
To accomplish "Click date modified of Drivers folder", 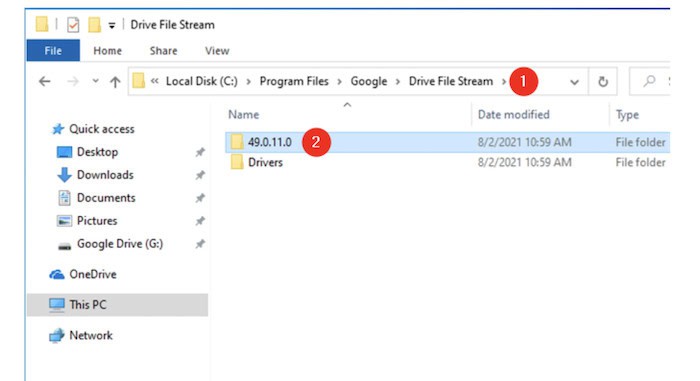I will click(525, 162).
